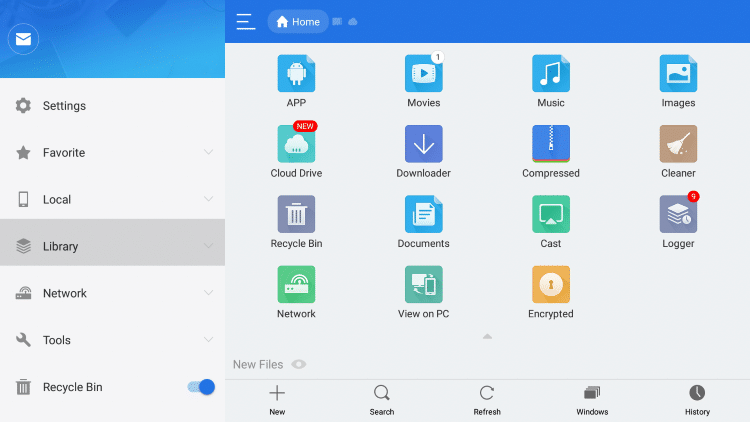Open View on PC
The height and width of the screenshot is (422, 750).
[423, 284]
